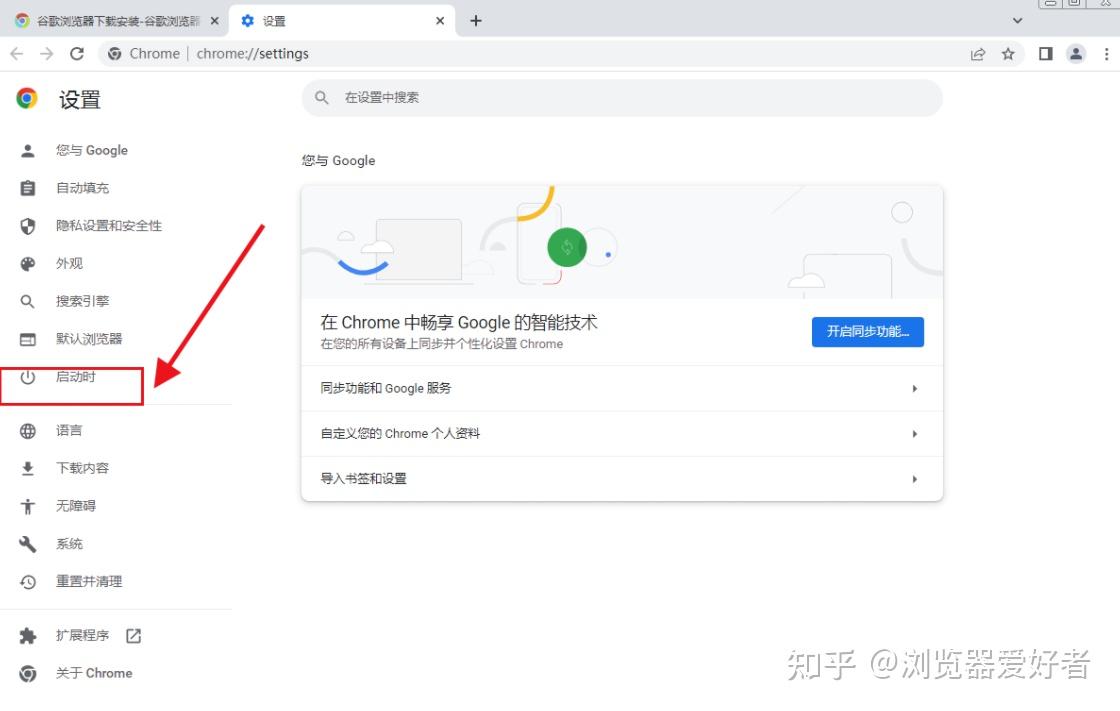Click the Chrome site info chip in address bar

[144, 54]
